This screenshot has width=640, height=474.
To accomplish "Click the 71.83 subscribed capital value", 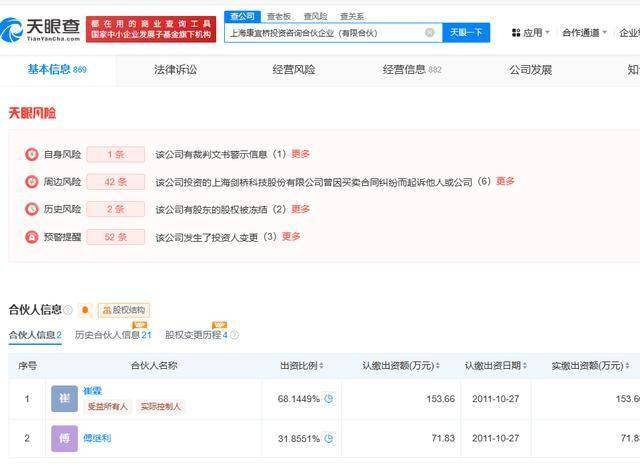I will click(443, 438).
